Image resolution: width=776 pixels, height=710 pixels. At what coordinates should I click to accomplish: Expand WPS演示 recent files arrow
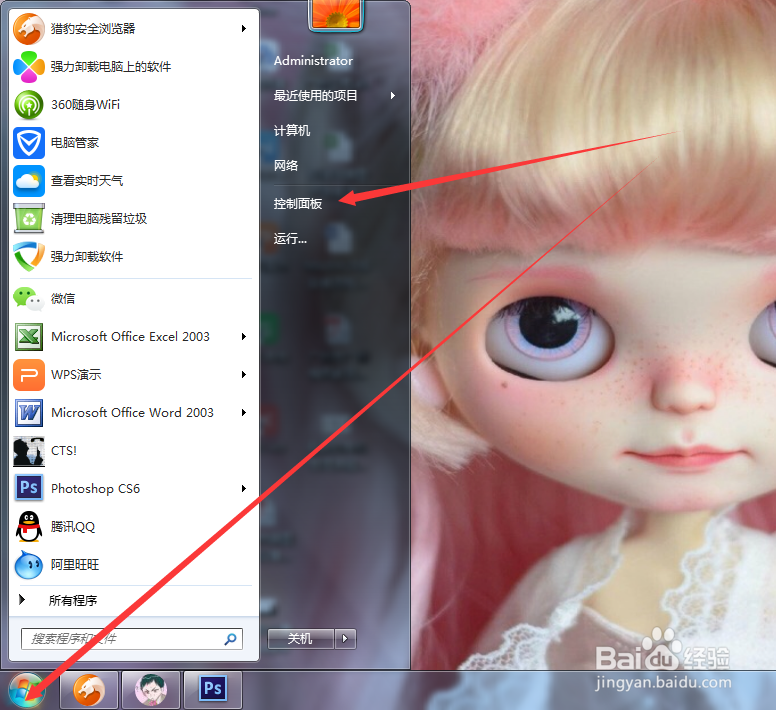pos(243,375)
